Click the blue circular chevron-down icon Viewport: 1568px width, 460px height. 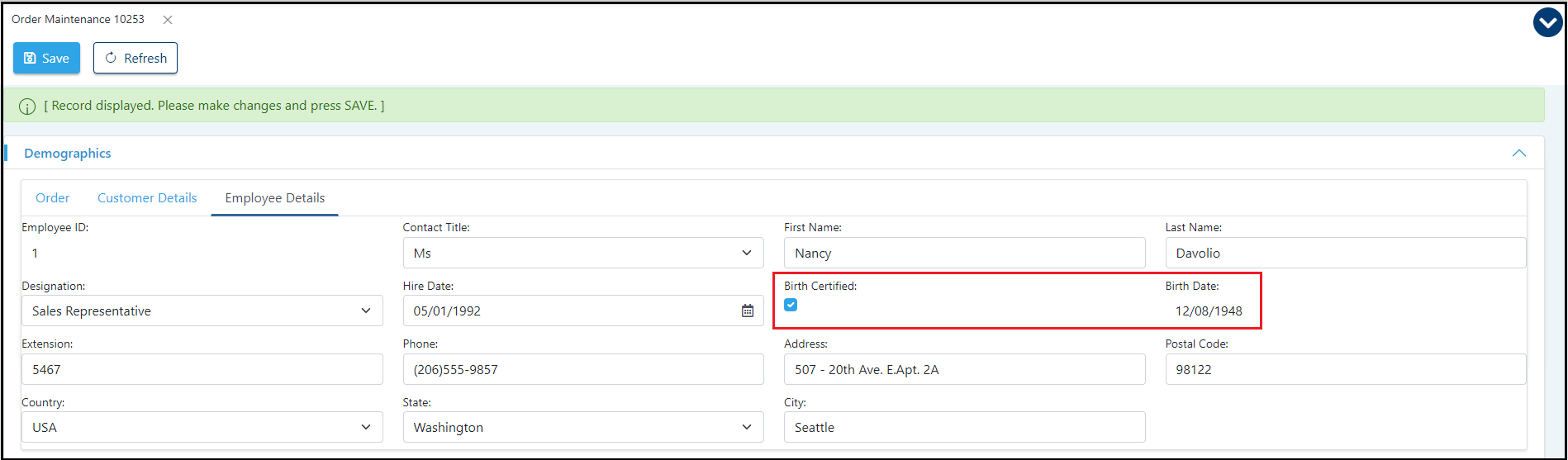(1547, 23)
